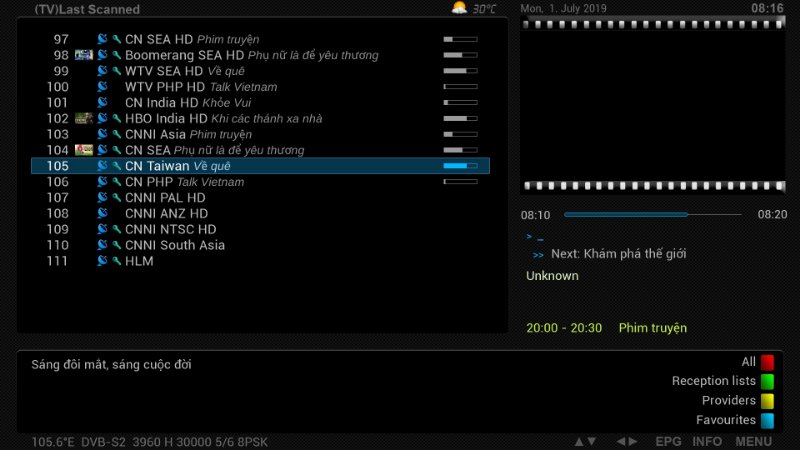Viewport: 800px width, 450px height.
Task: Click key icon on CN SEA HD row
Action: point(117,39)
